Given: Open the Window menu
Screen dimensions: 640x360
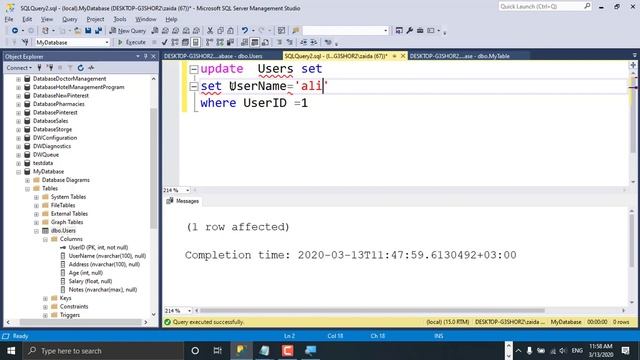Looking at the screenshot, I should tap(145, 19).
